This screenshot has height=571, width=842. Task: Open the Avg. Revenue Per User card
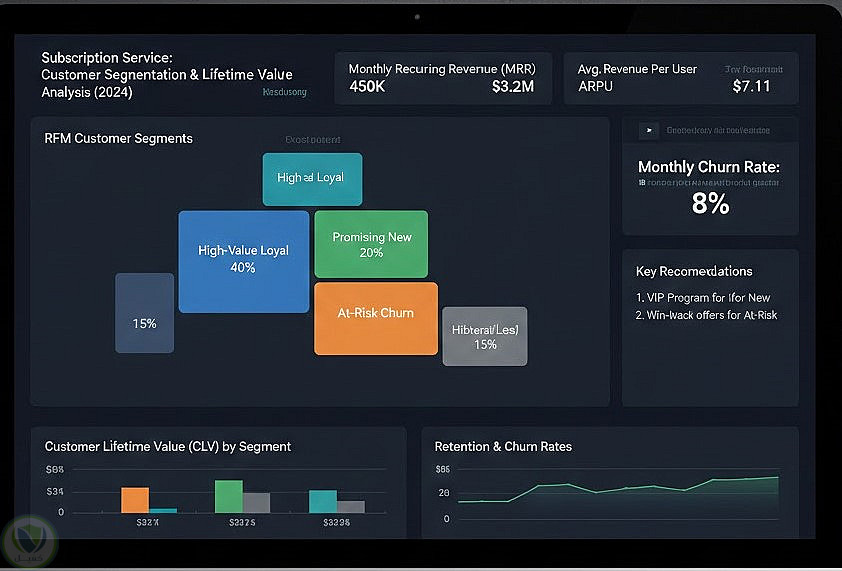[681, 78]
